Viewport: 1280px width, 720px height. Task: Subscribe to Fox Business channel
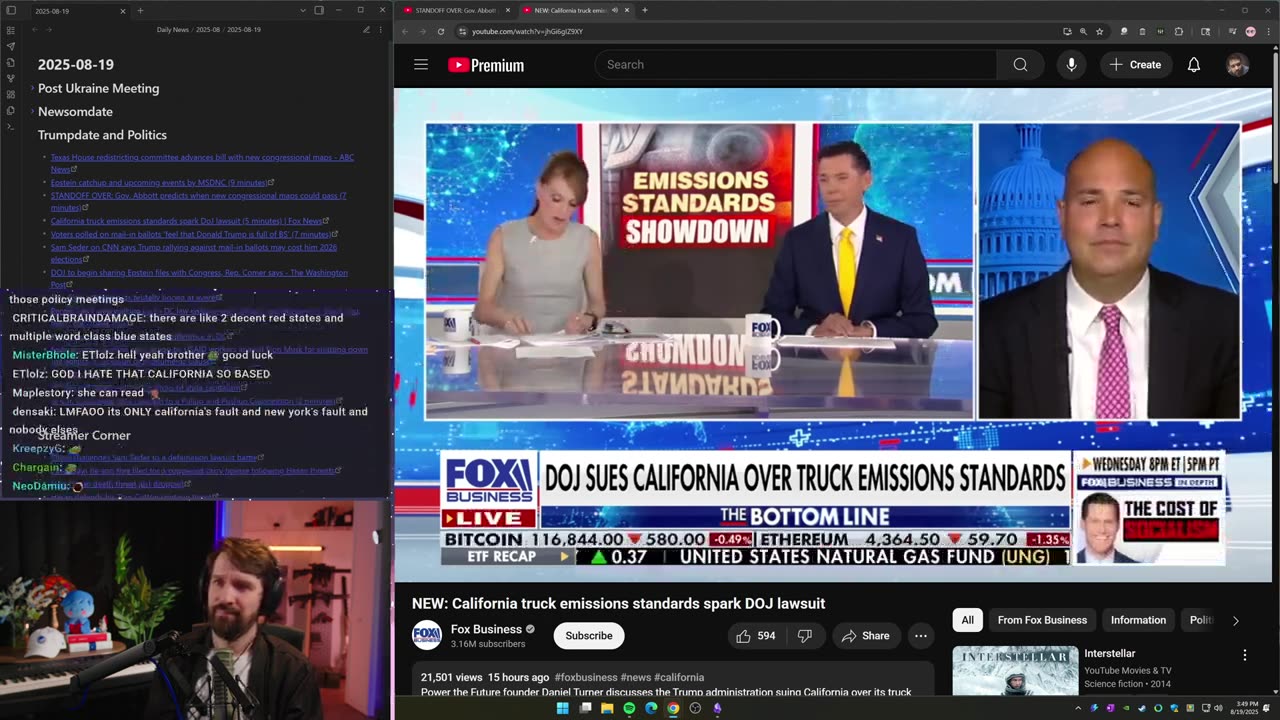click(x=589, y=636)
